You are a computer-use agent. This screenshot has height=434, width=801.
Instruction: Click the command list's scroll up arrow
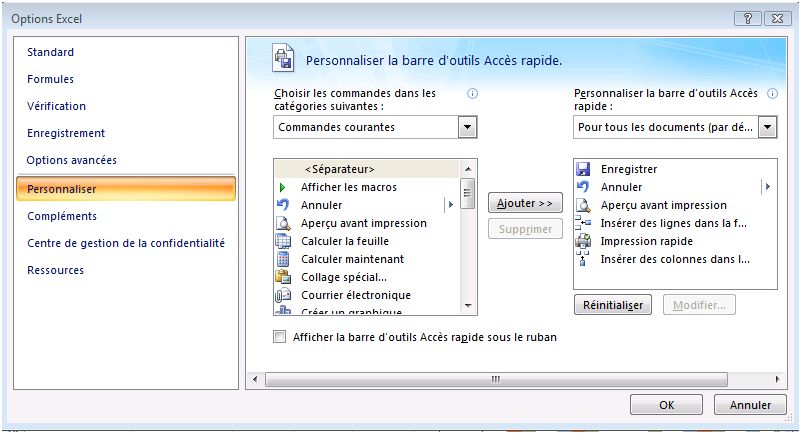[468, 168]
